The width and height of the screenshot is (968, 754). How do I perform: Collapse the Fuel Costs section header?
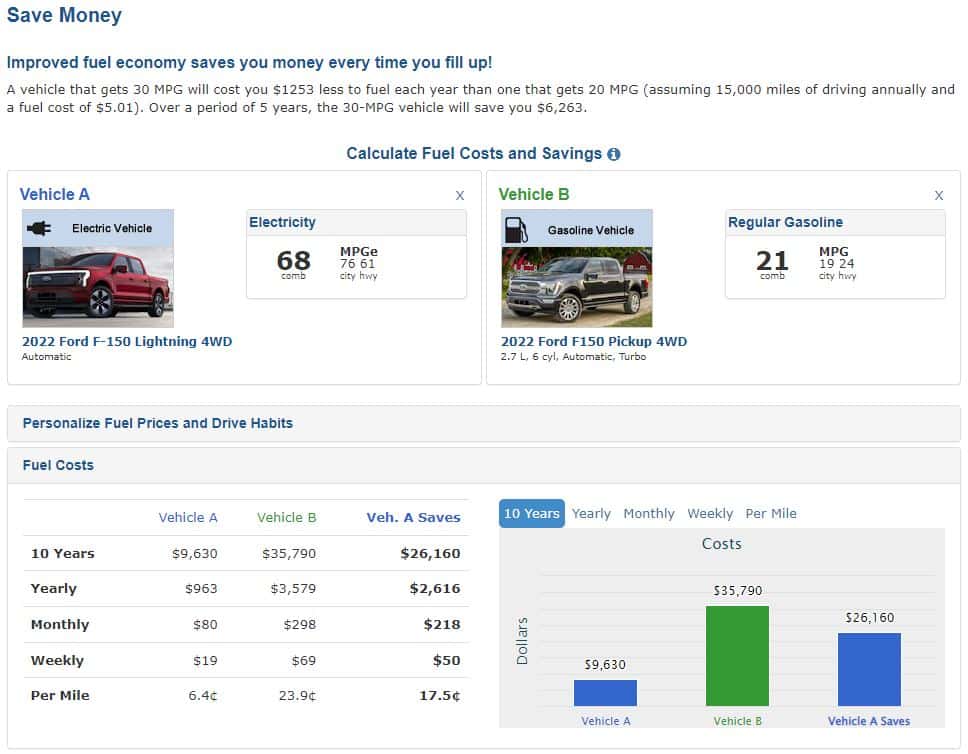[x=483, y=466]
